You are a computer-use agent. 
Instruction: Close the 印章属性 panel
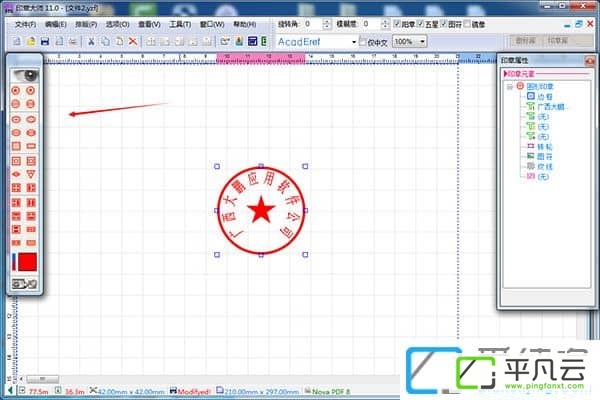click(590, 60)
